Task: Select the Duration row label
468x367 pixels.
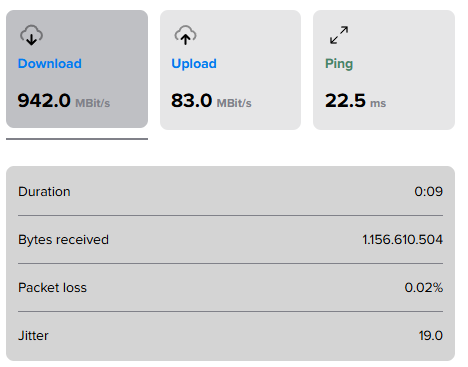Action: tap(44, 192)
